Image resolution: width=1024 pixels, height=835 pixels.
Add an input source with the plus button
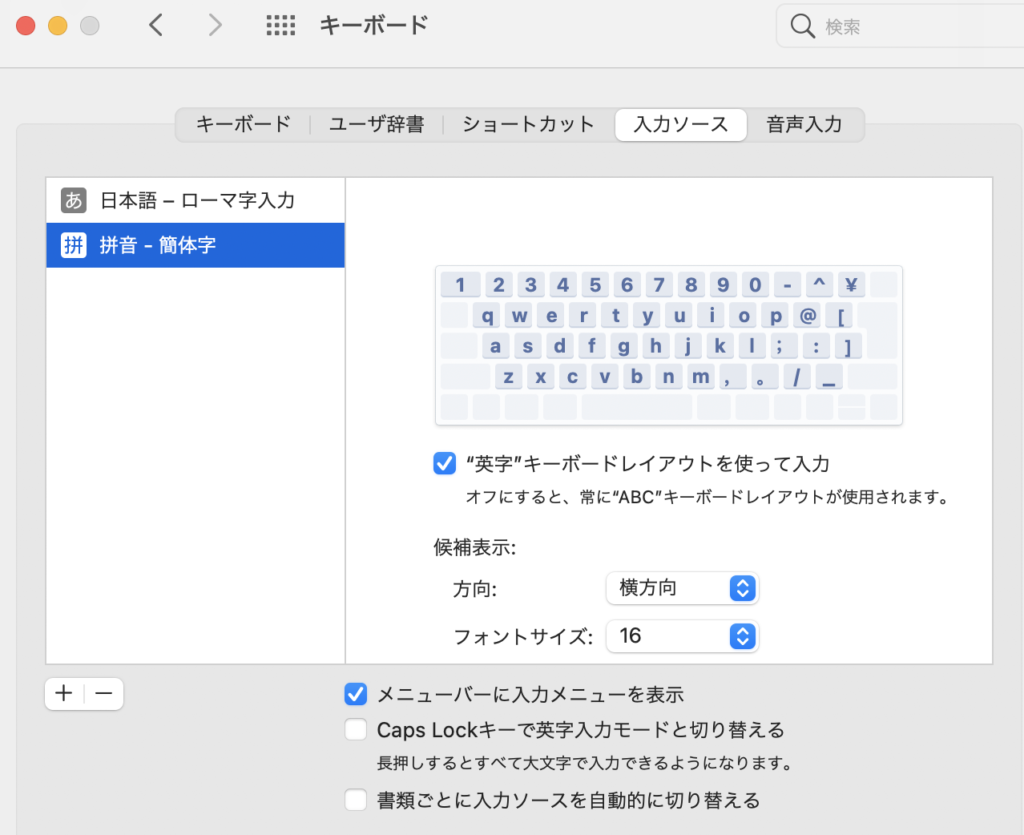(x=64, y=693)
